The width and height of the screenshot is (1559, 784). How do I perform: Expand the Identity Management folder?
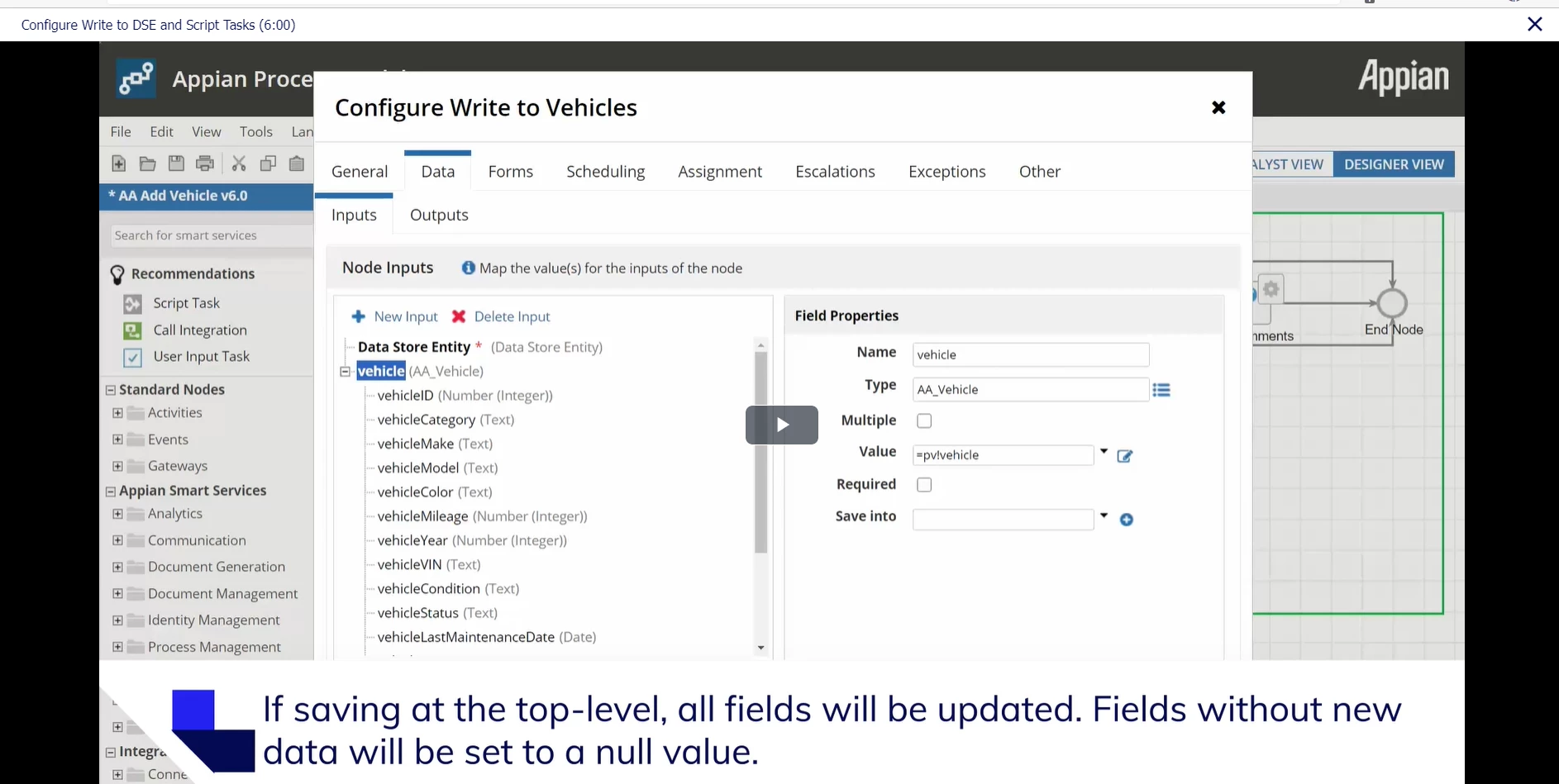point(117,620)
